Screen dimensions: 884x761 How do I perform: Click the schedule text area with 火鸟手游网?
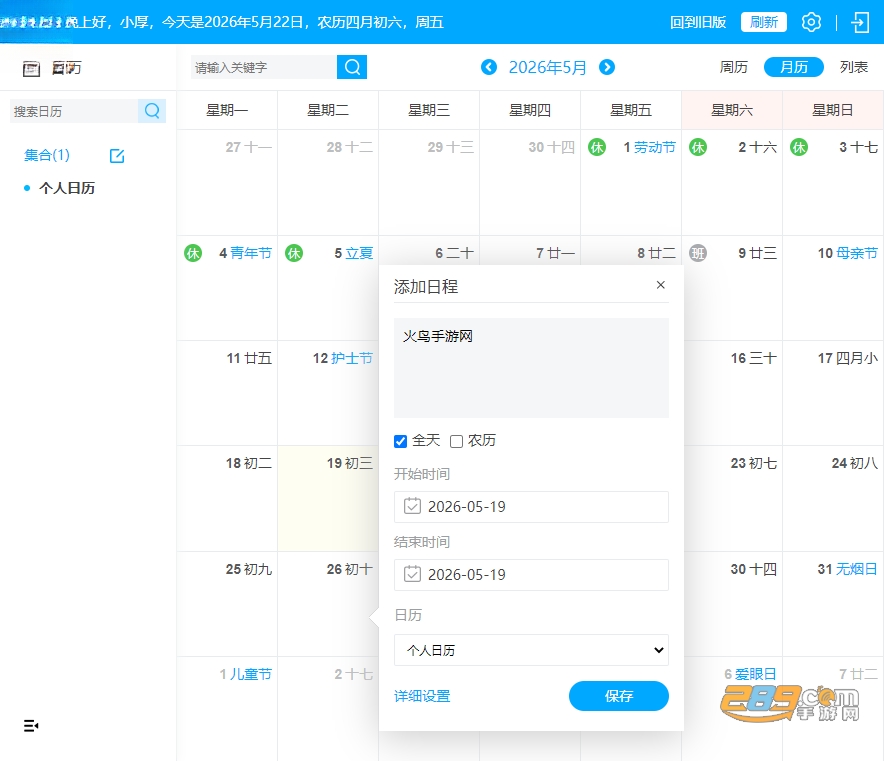point(531,368)
